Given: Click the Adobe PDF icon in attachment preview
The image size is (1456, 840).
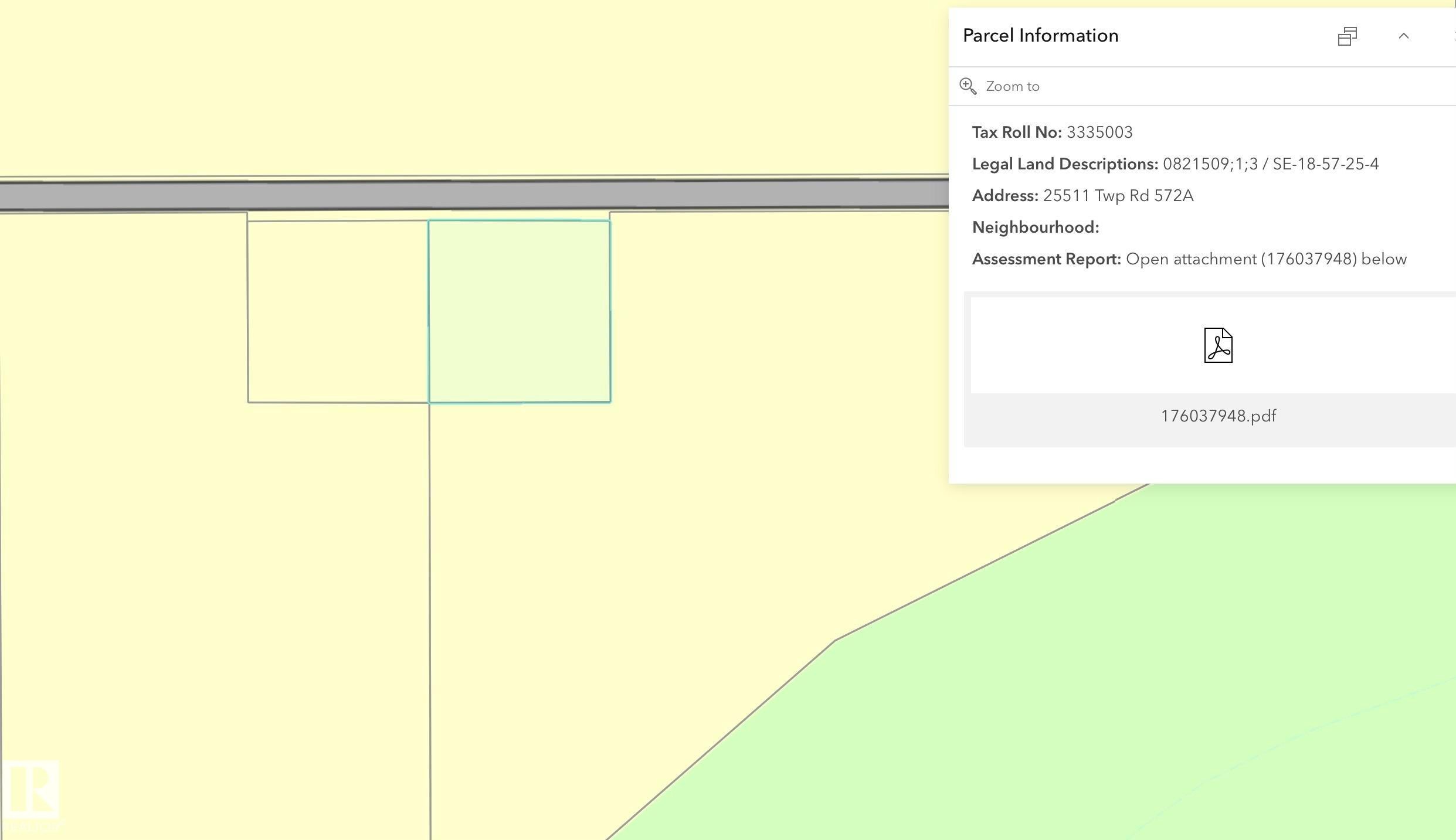Looking at the screenshot, I should click(x=1219, y=345).
